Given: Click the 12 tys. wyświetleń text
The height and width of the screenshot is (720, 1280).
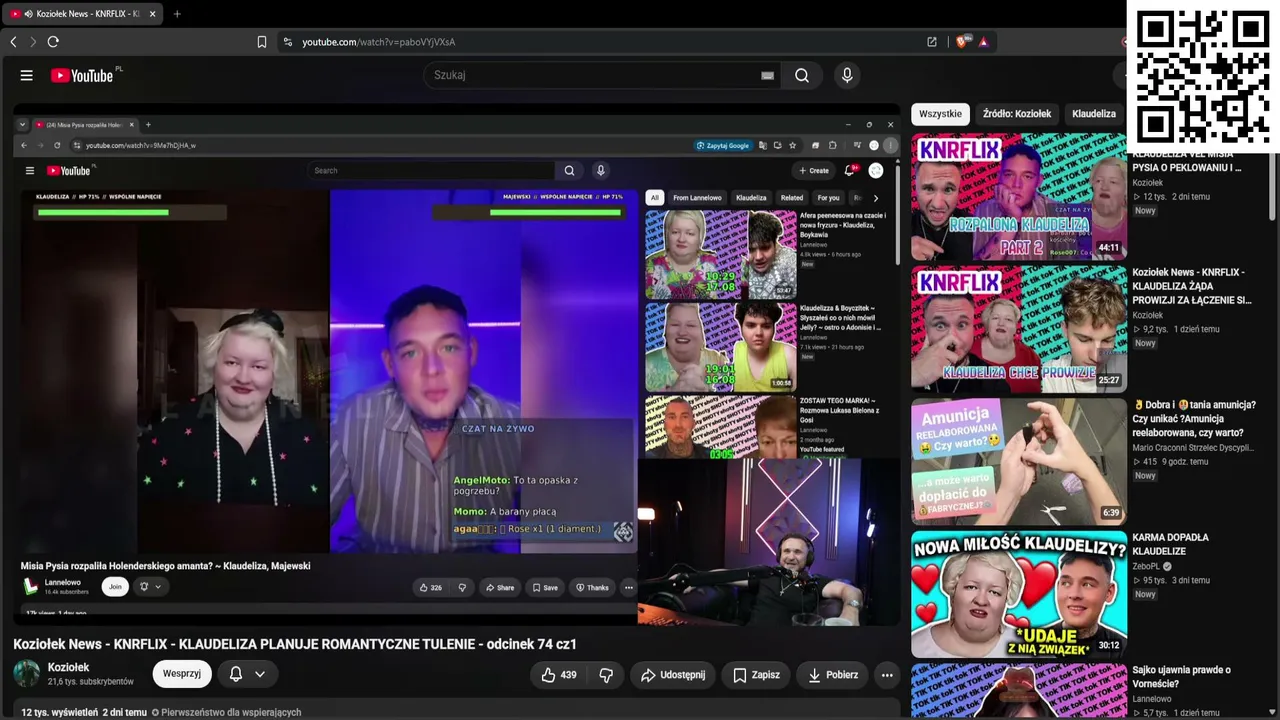Looking at the screenshot, I should [x=60, y=713].
